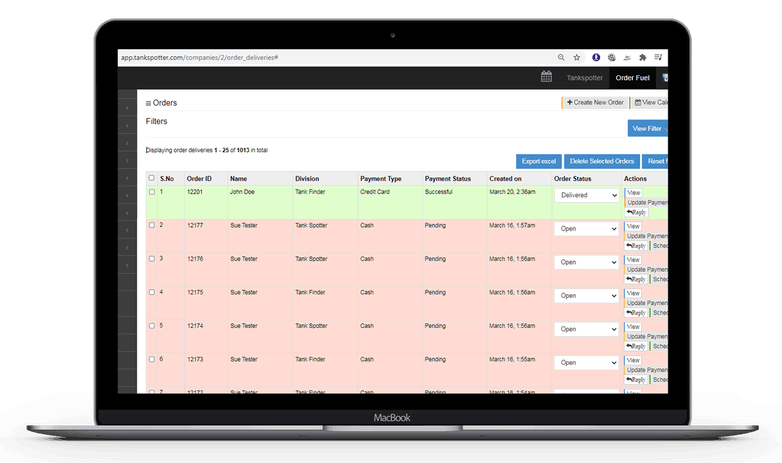Screen dimensions: 782x463
Task: Click Update Payment for order 12176
Action: click(x=646, y=269)
